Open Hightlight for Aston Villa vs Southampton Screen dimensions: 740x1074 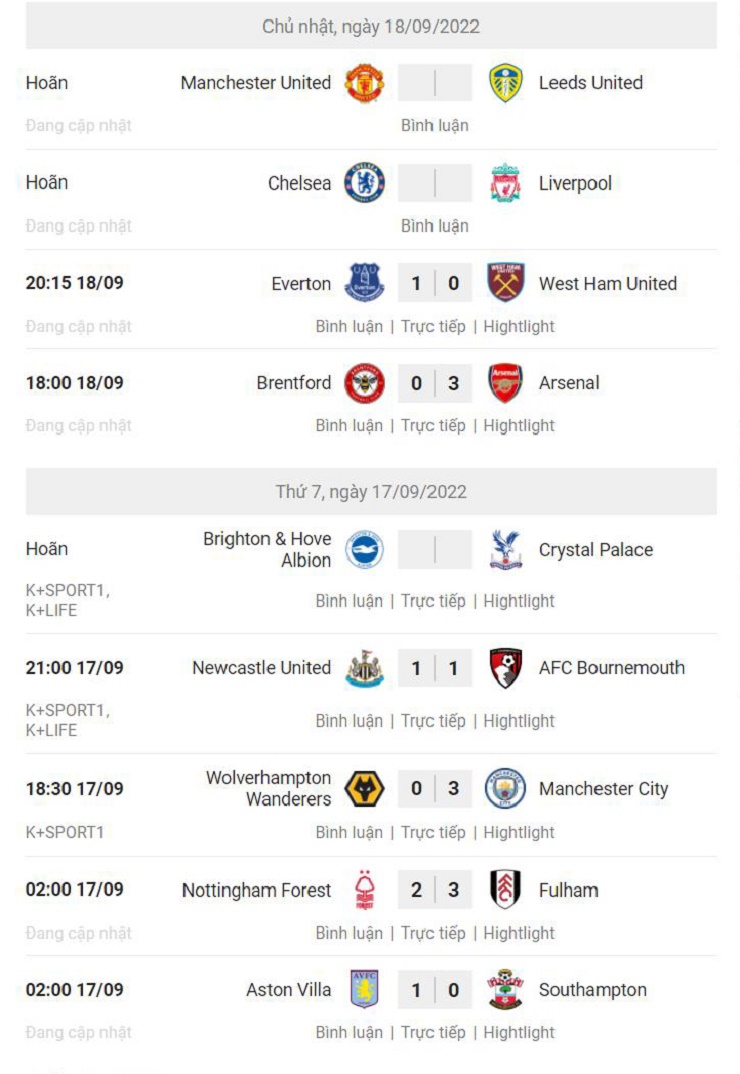click(x=519, y=1033)
